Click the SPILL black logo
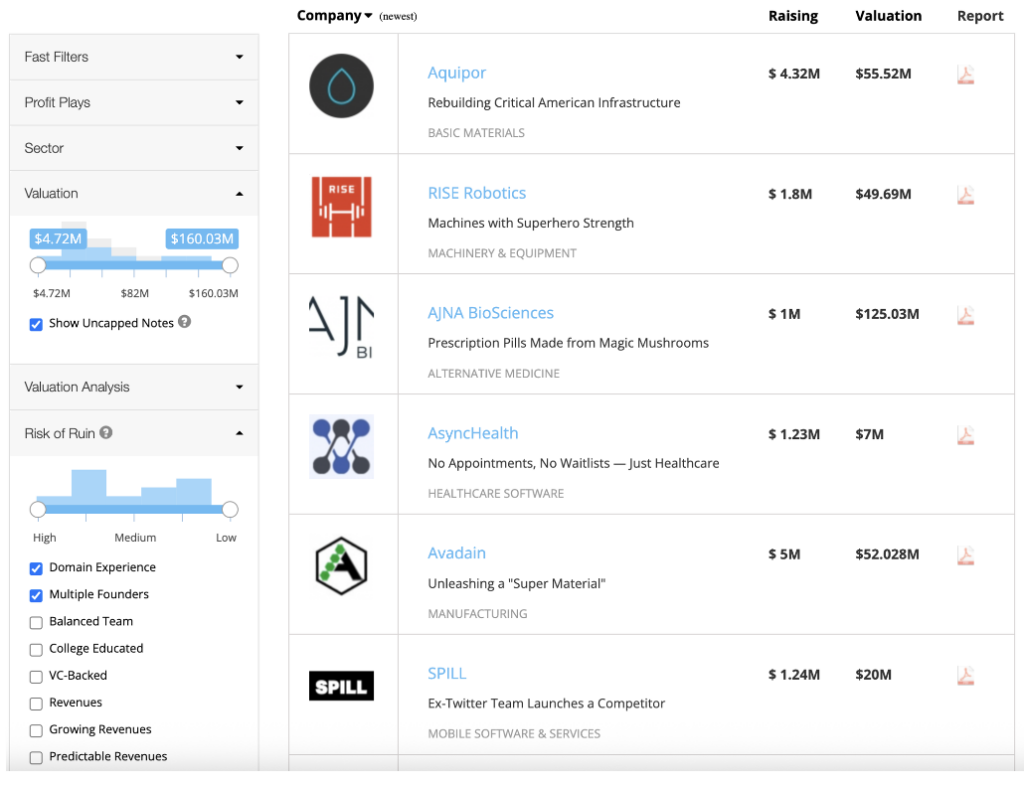1024x785 pixels. [x=342, y=686]
